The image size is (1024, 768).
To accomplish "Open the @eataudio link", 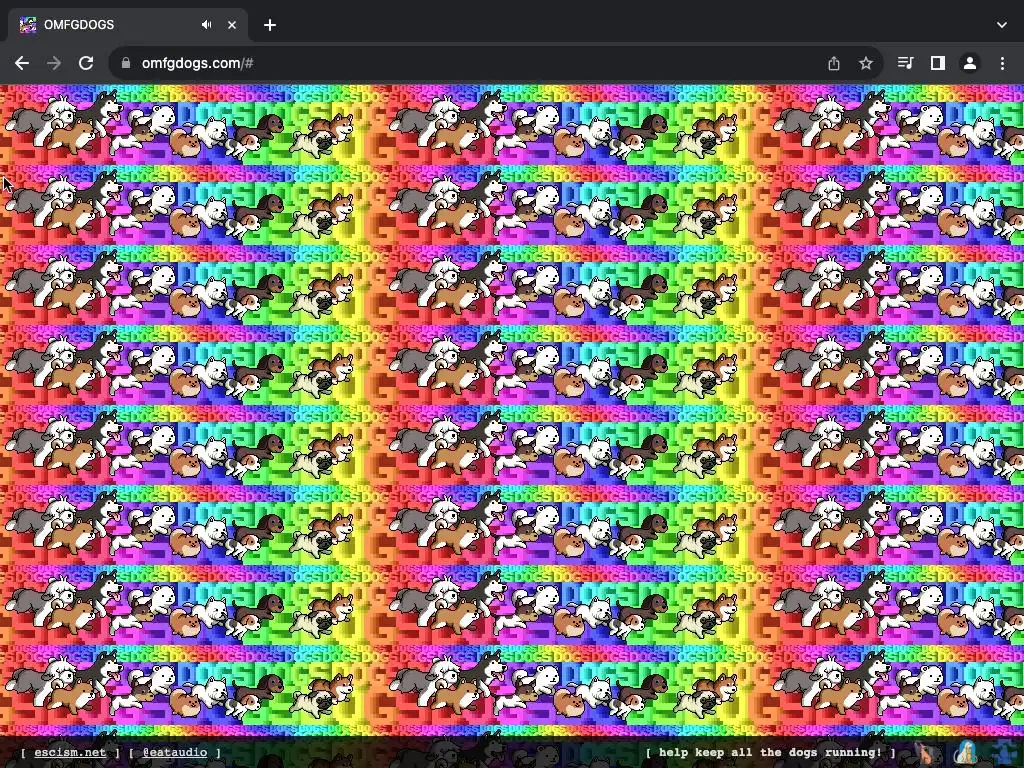I will click(x=174, y=752).
